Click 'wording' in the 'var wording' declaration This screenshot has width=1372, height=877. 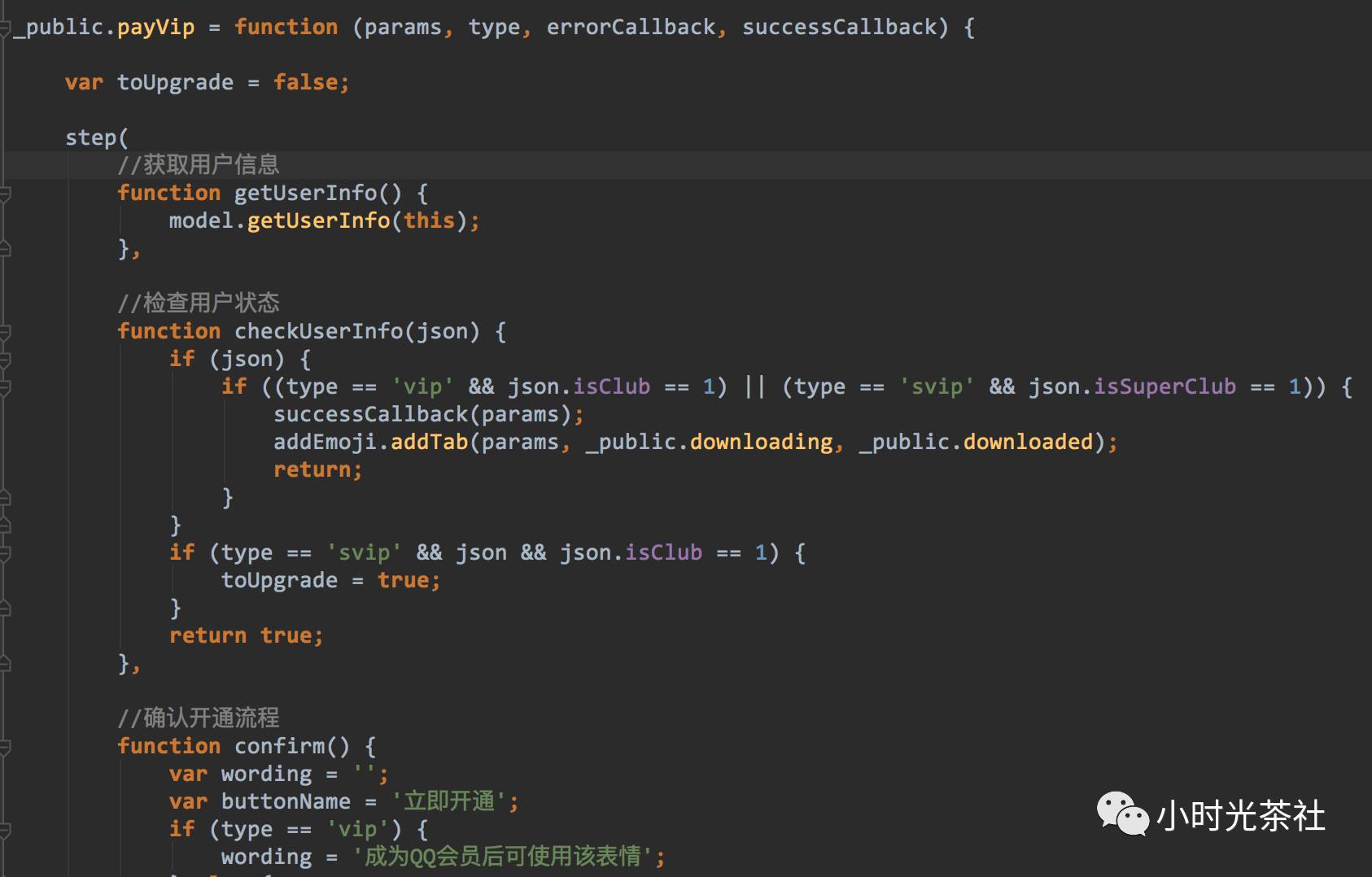[x=266, y=774]
